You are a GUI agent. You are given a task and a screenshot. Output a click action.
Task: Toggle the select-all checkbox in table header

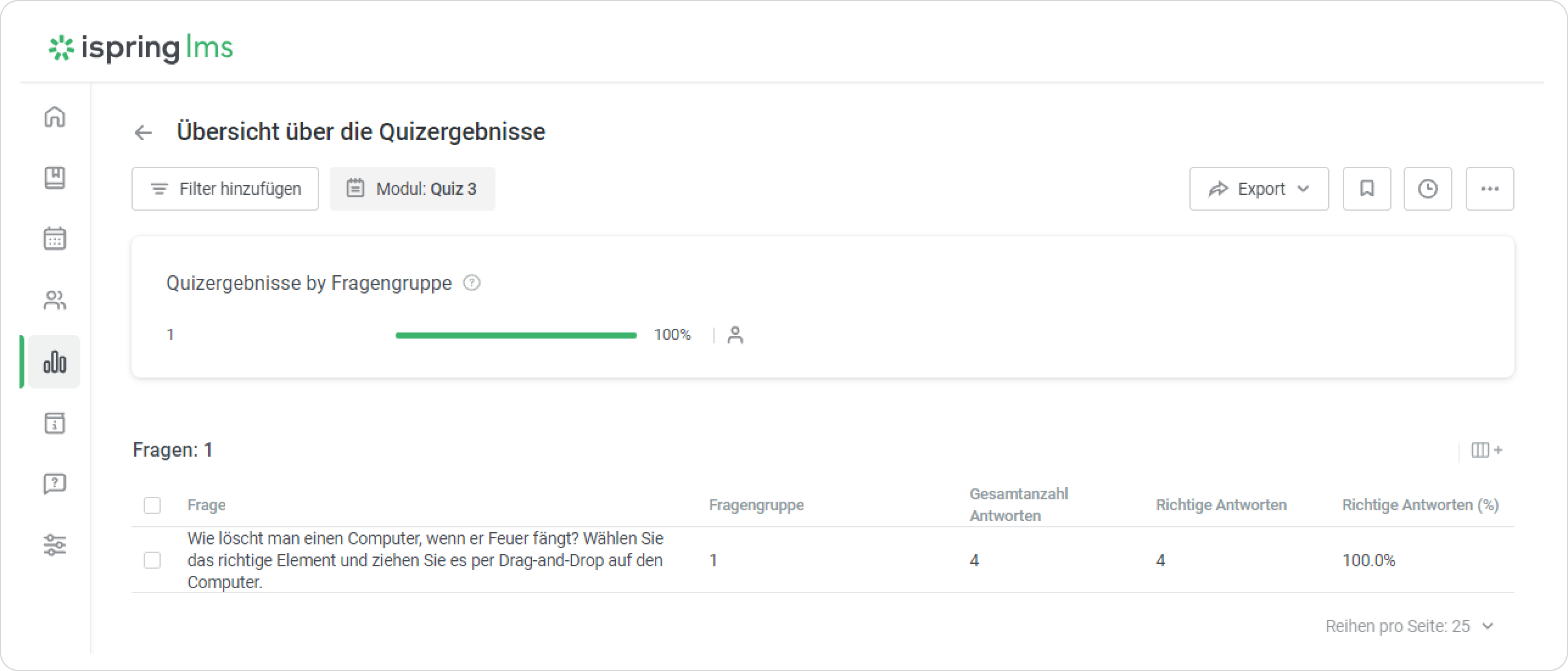(x=152, y=505)
